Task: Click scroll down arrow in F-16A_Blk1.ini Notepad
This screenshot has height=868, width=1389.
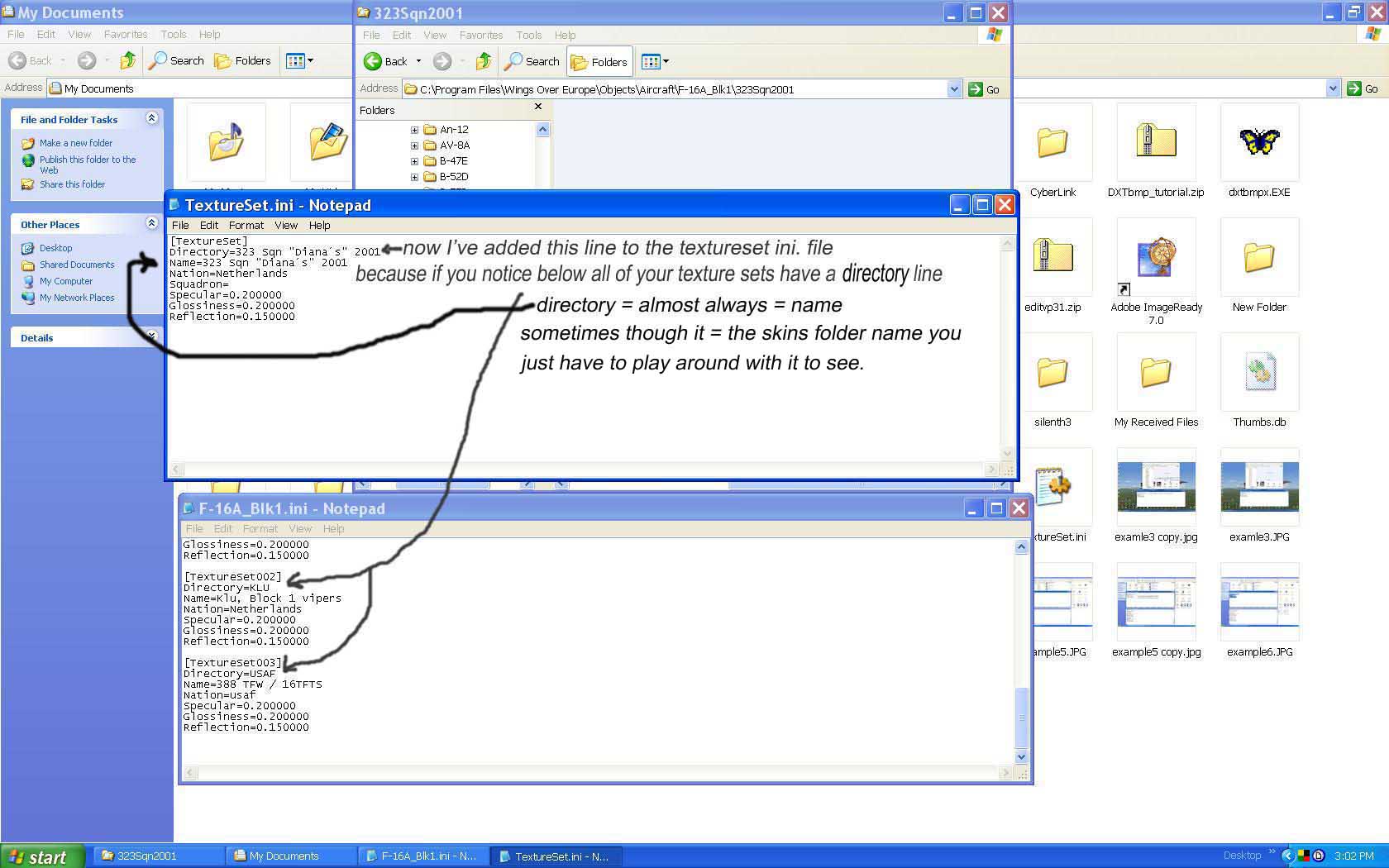Action: [1021, 756]
